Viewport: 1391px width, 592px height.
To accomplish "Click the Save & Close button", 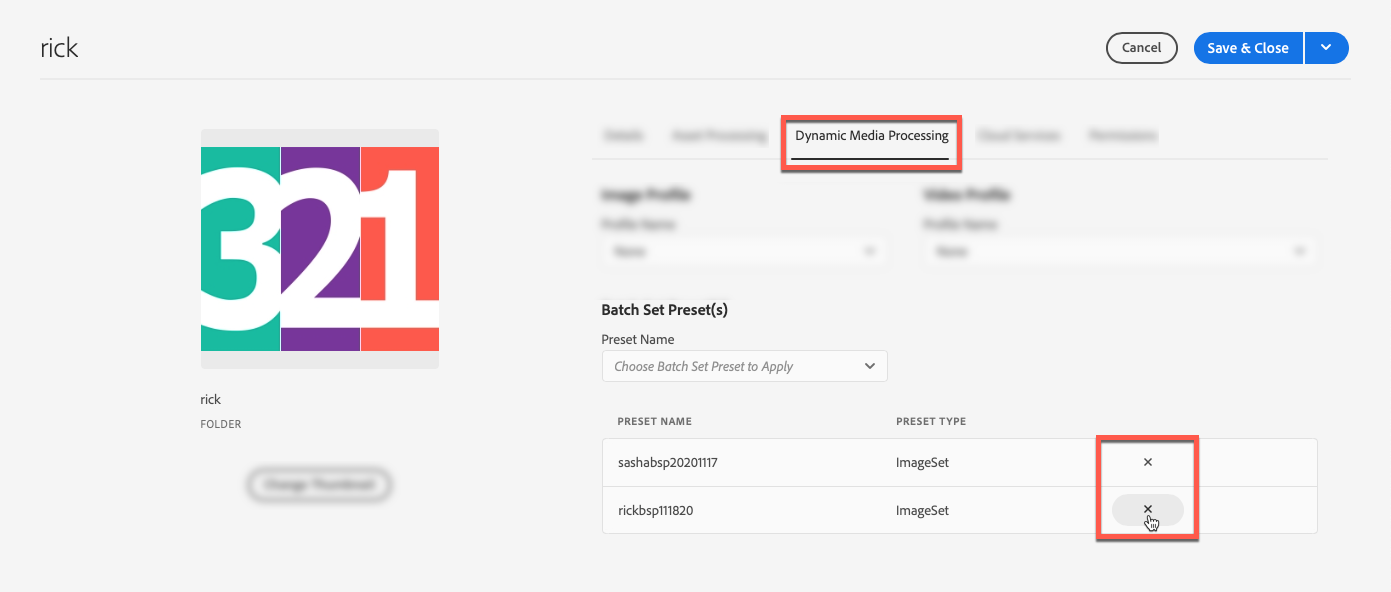I will click(x=1247, y=47).
